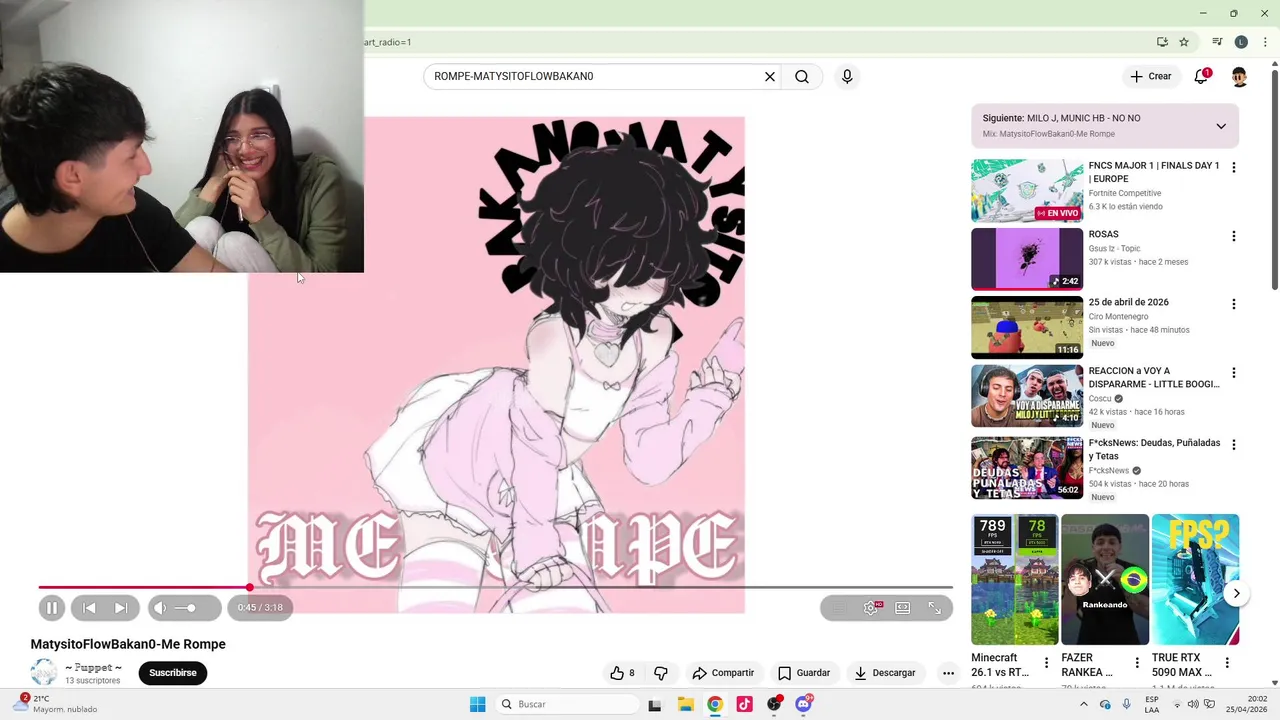Viewport: 1280px width, 720px height.
Task: Open the player settings gear
Action: (x=871, y=607)
